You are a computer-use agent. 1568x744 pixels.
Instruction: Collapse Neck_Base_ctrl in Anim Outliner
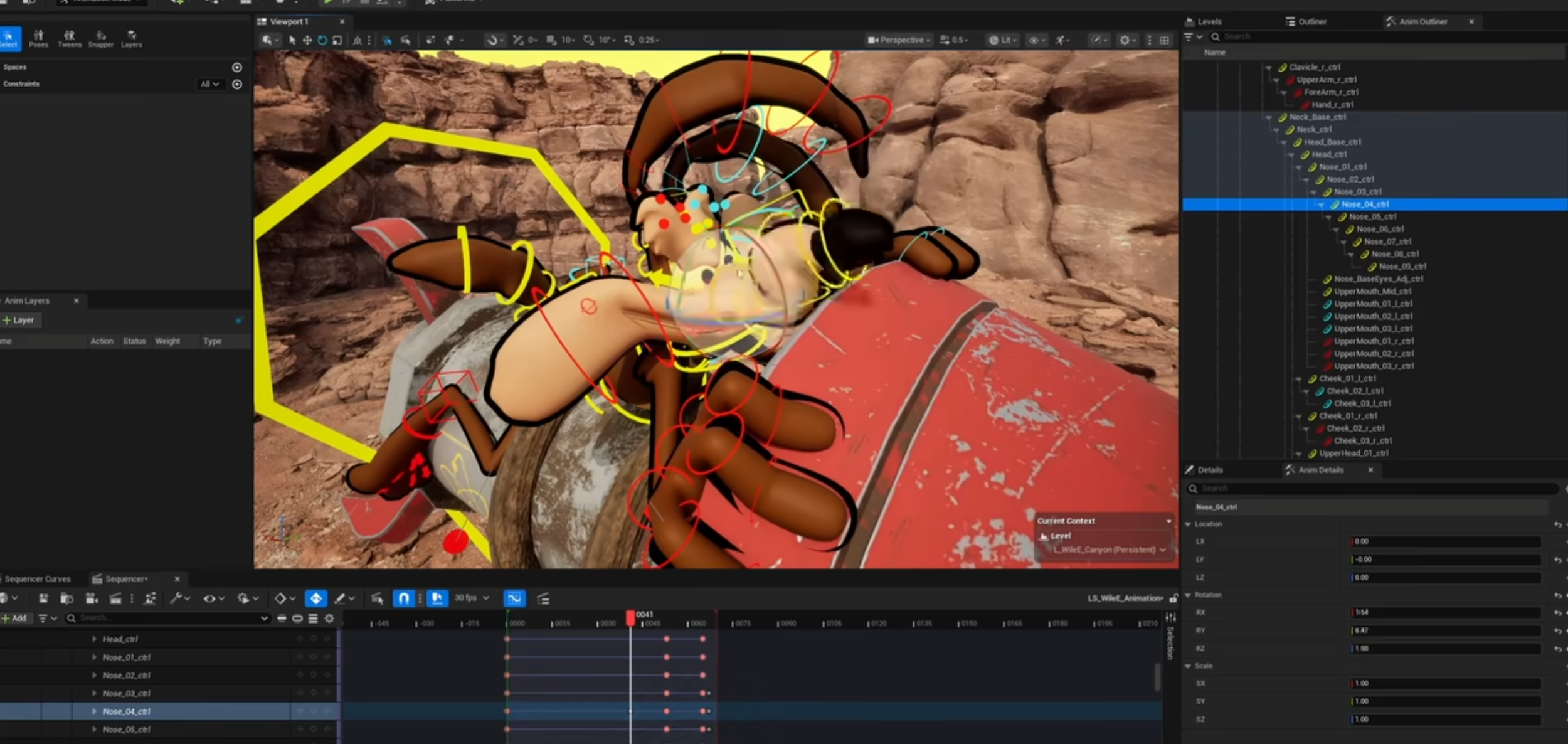click(1268, 117)
